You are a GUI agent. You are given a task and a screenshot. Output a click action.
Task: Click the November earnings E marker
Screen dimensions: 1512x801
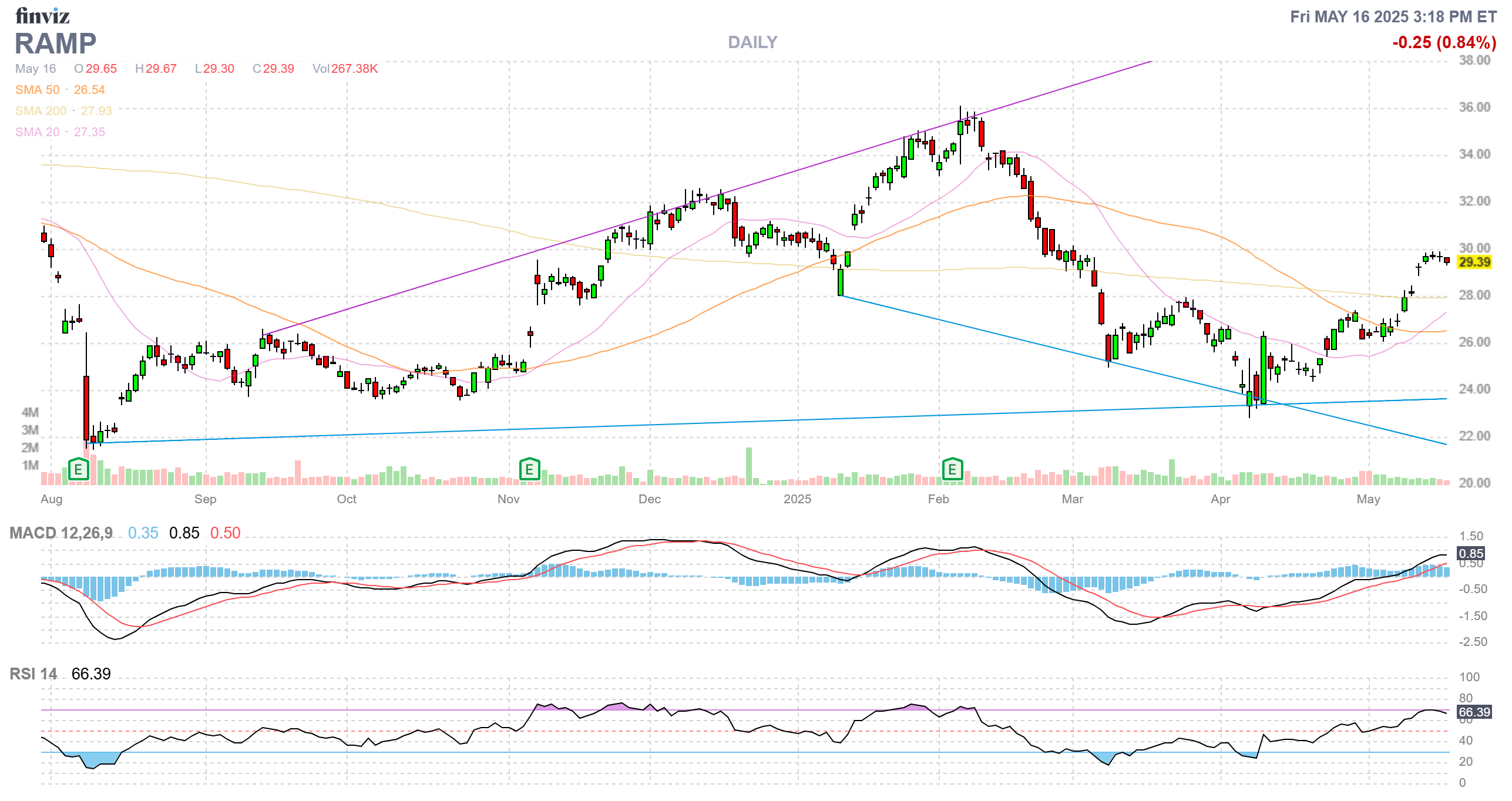(529, 469)
